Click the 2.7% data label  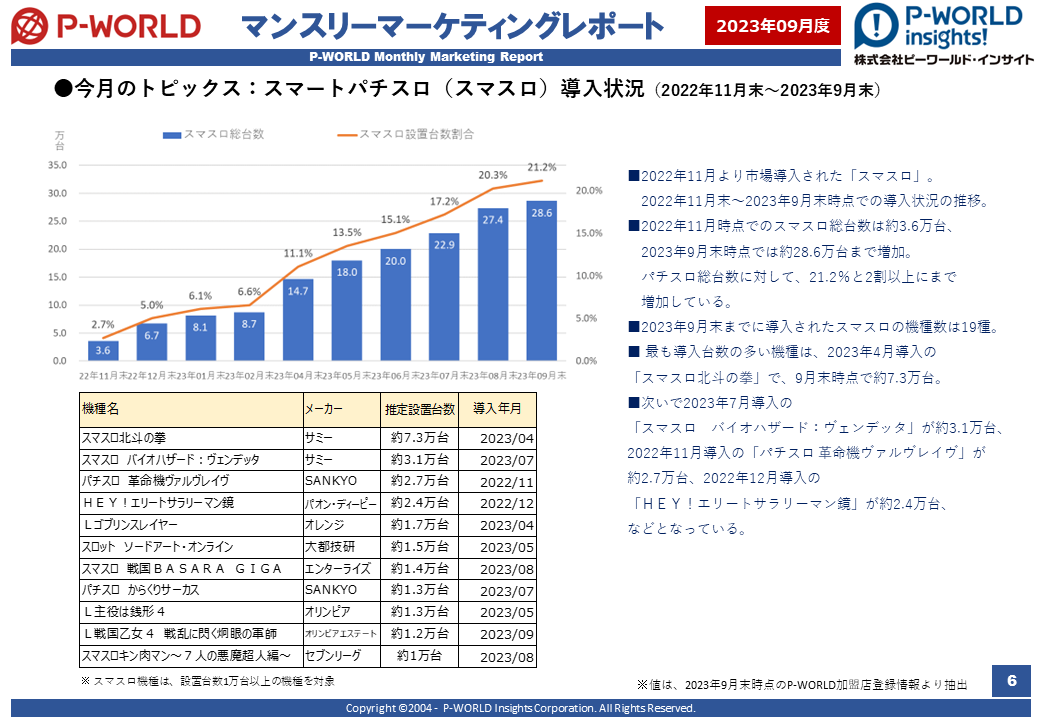click(103, 324)
